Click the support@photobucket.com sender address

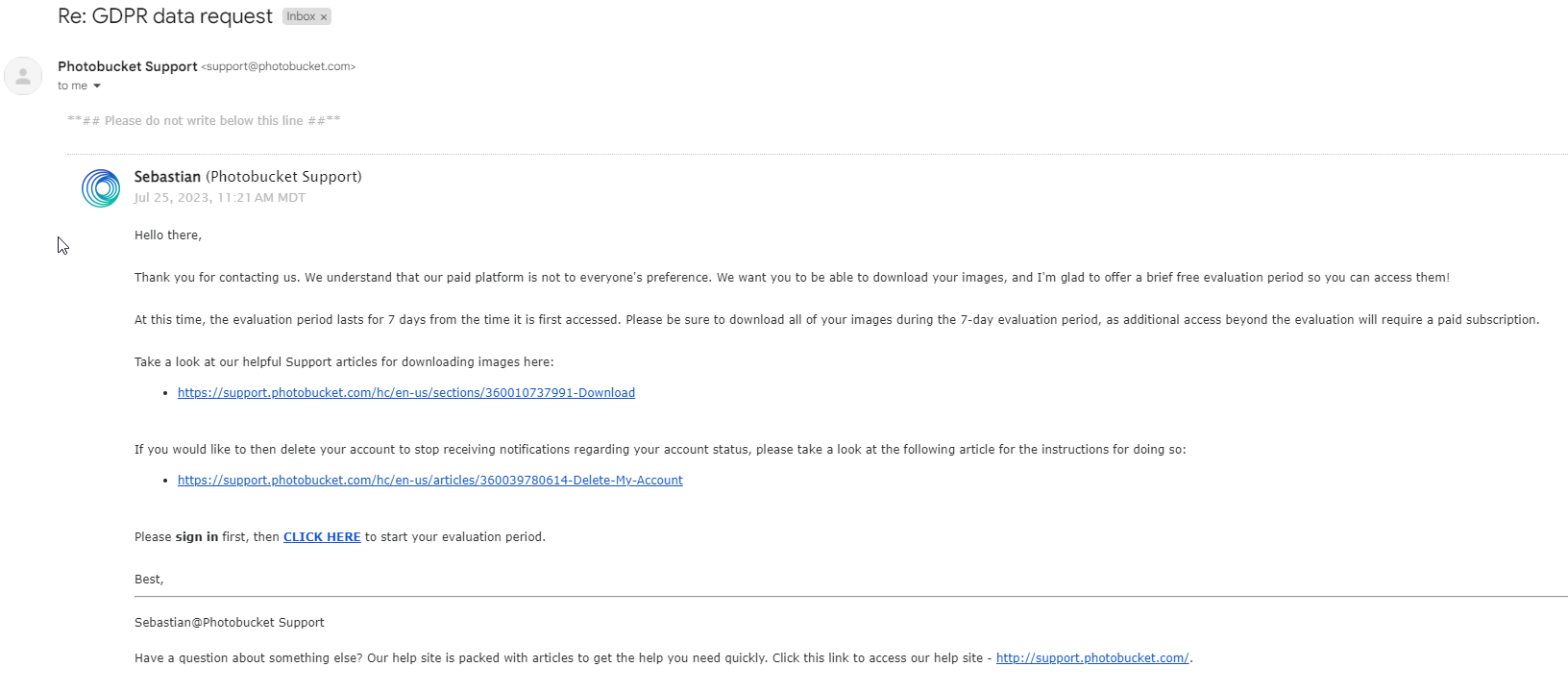(x=279, y=66)
